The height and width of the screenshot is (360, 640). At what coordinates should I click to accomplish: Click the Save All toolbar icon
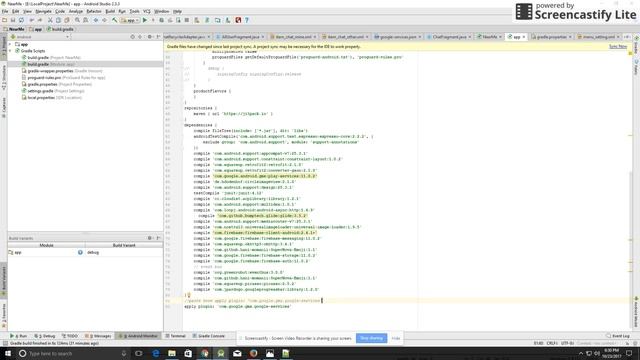coord(13,20)
